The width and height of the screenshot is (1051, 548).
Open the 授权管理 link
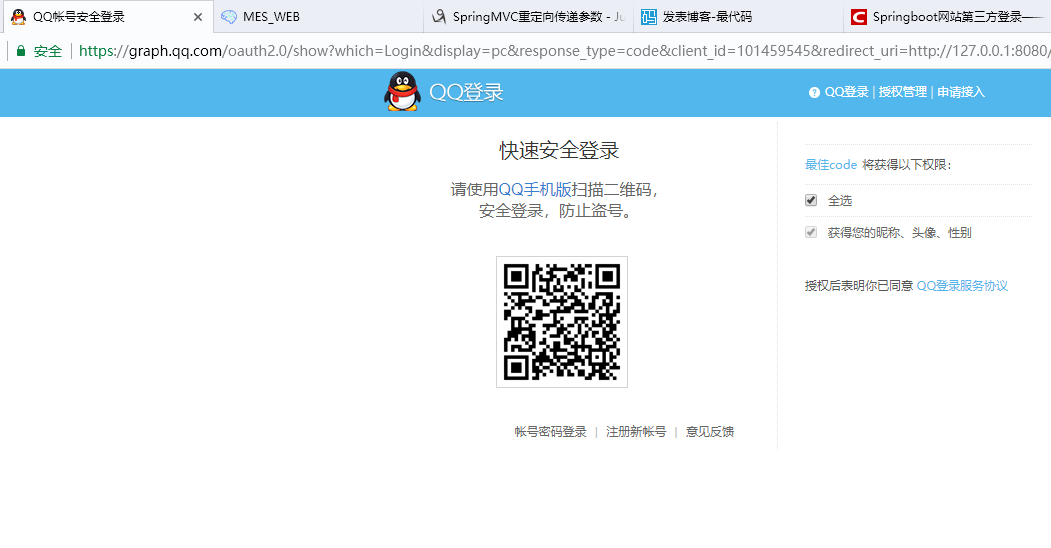(903, 92)
